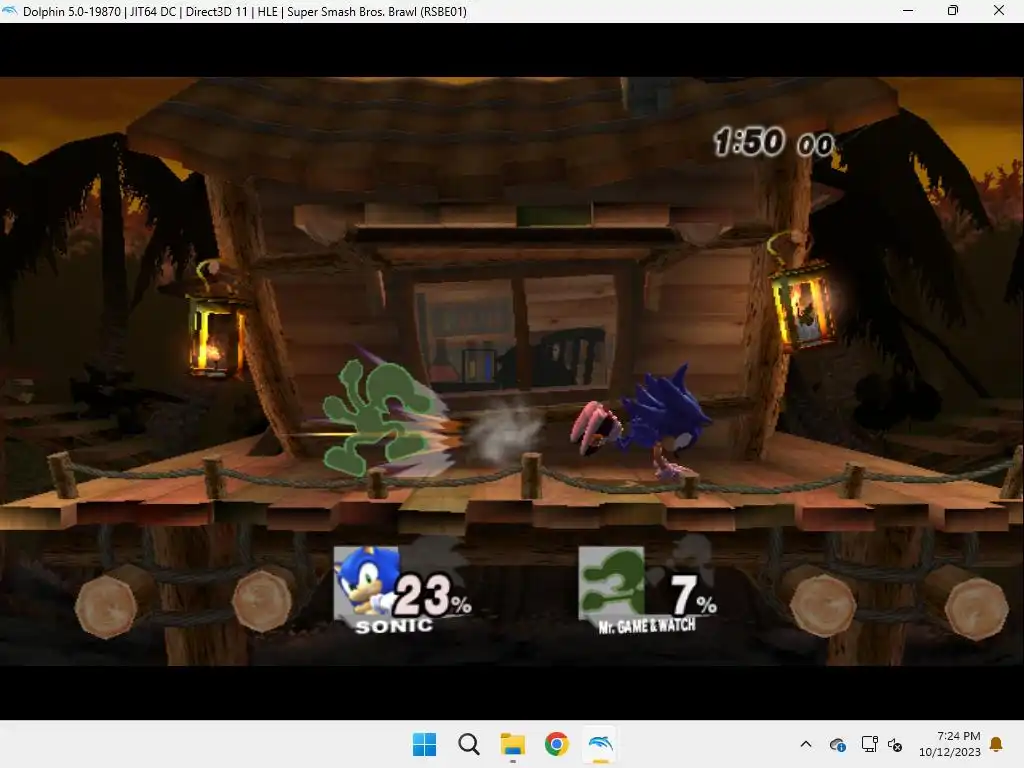Select Dolphin emulator taskbar icon
1024x768 pixels.
(x=601, y=744)
